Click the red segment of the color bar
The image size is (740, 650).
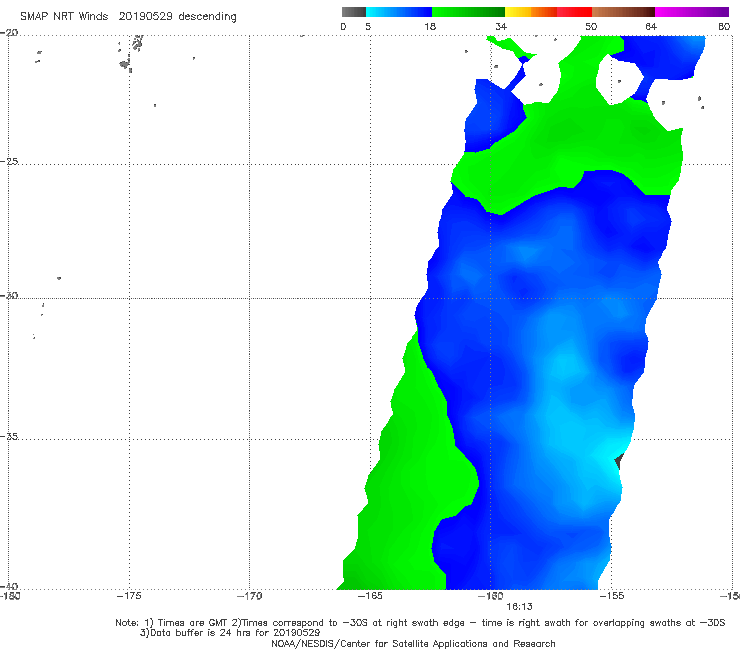[x=574, y=12]
